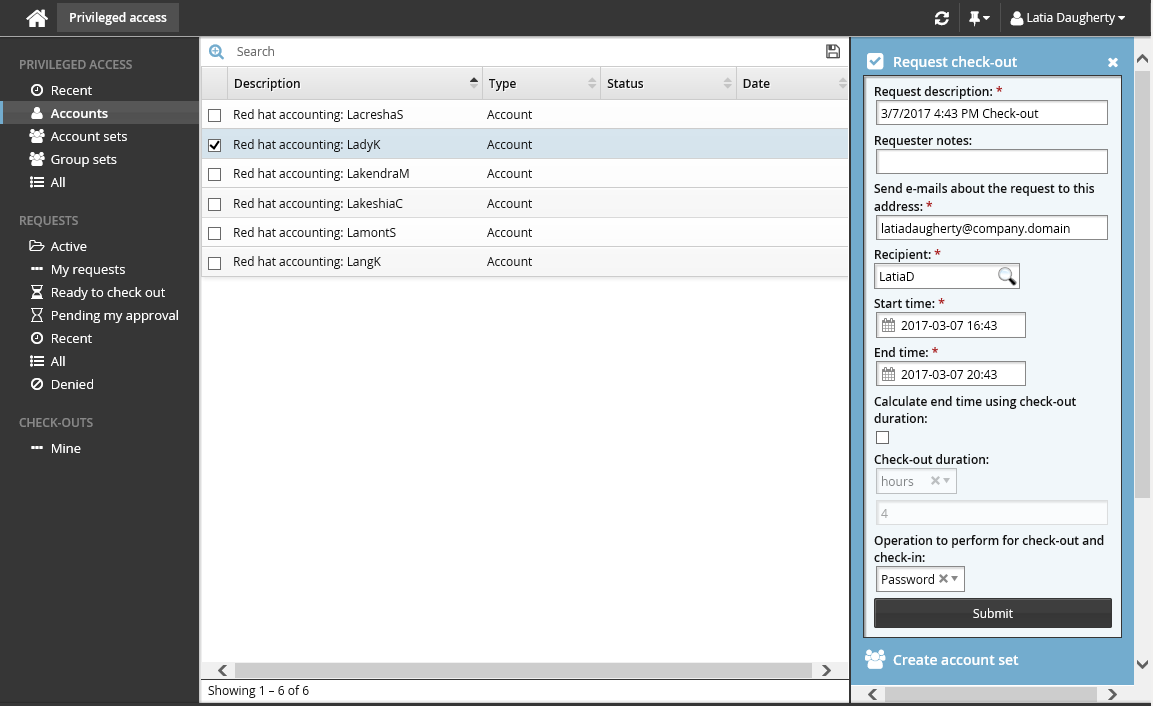1153x706 pixels.
Task: Open recipient lookup magnifier icon
Action: 1007,277
